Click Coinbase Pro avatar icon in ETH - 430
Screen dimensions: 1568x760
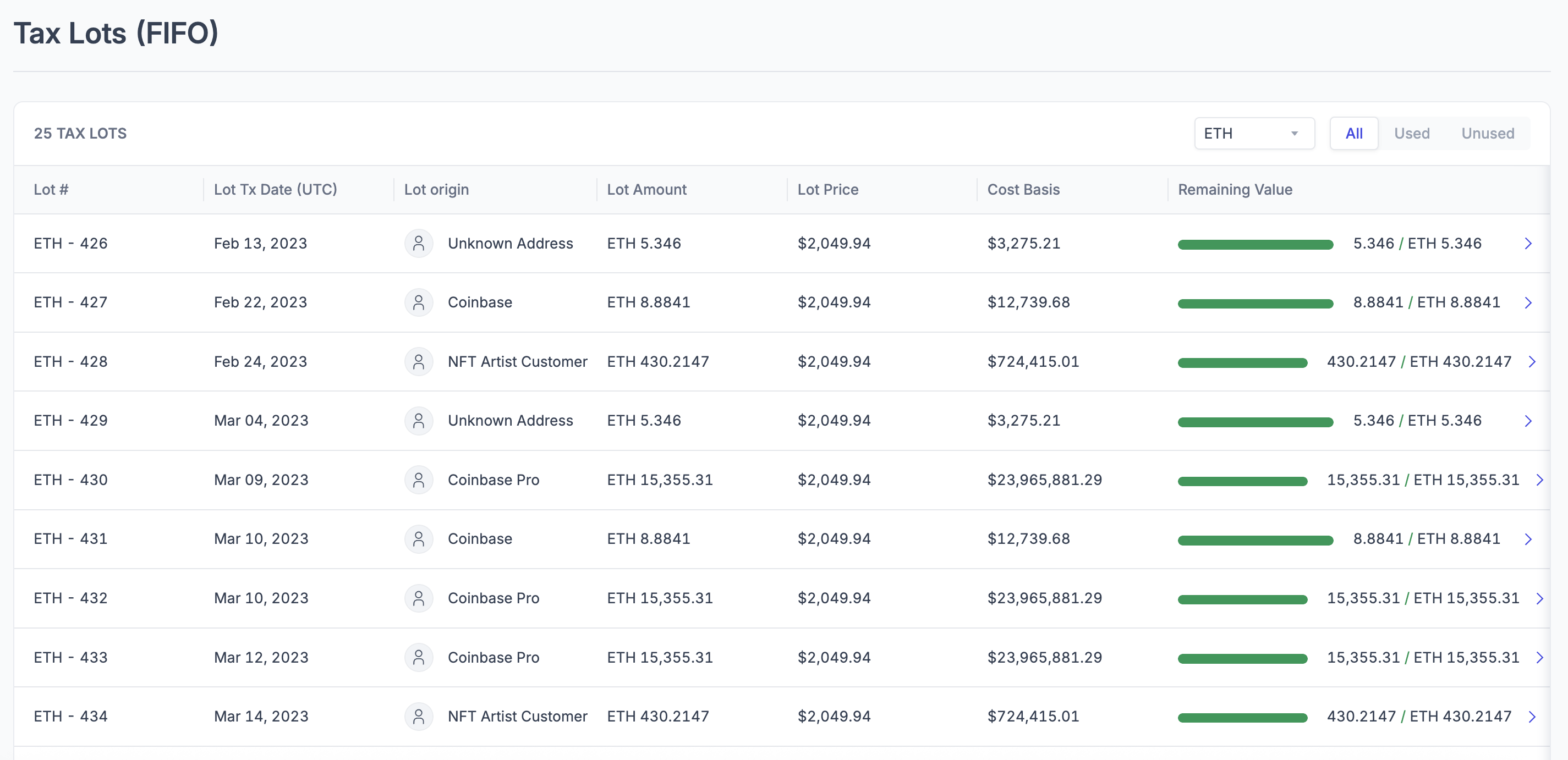click(418, 480)
